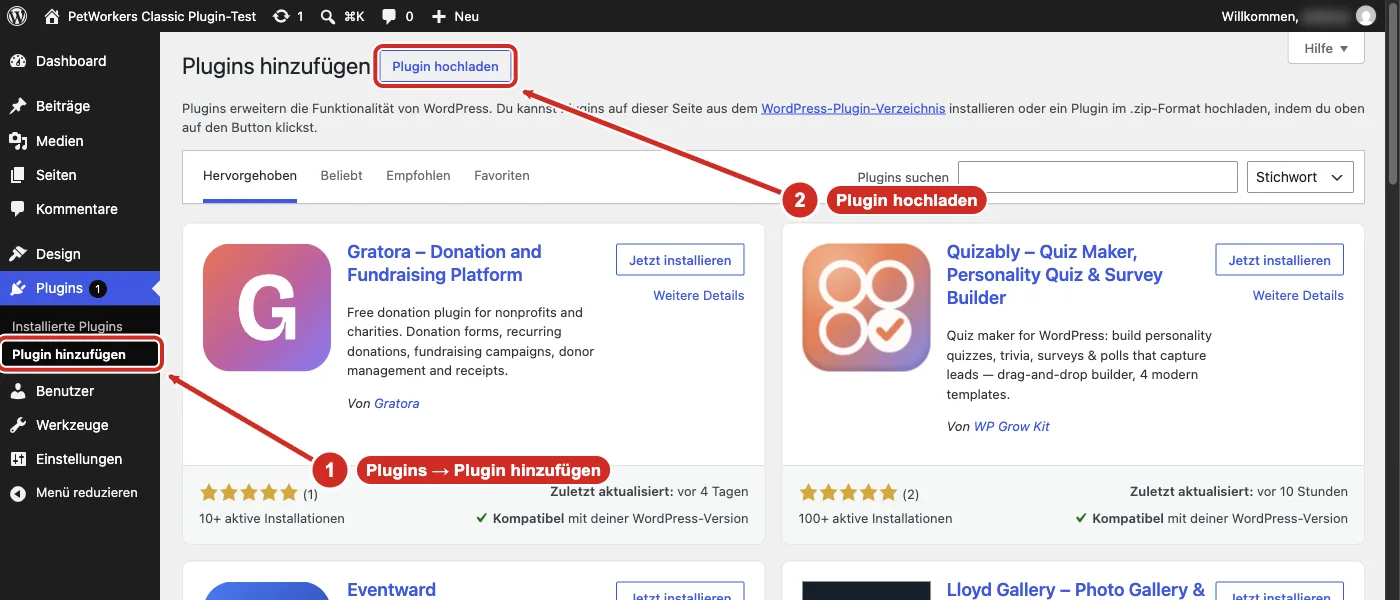Open Installierte Plugins submenu item

coord(67,326)
